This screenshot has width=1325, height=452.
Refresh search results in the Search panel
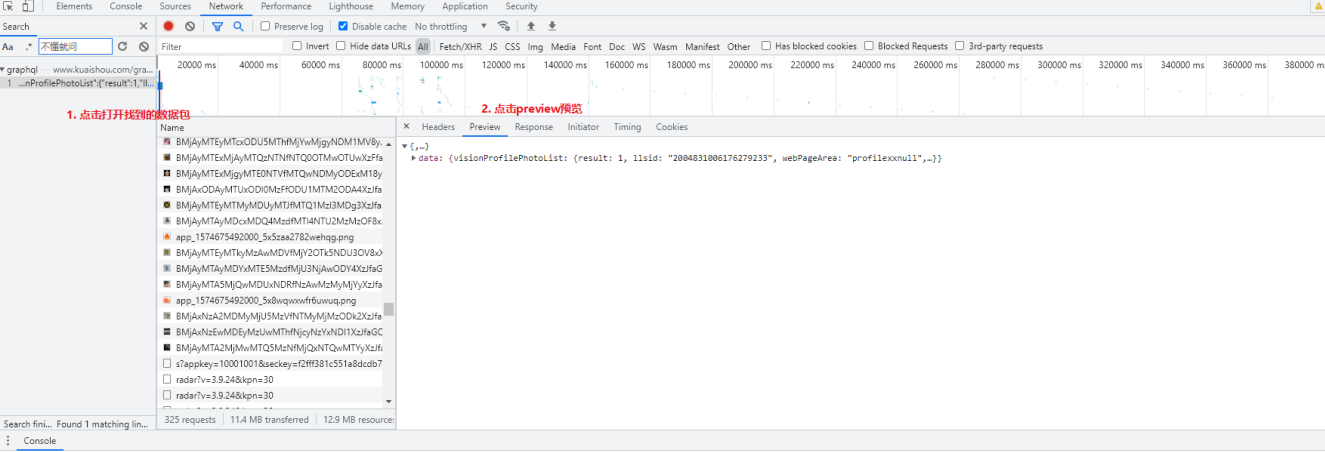[123, 46]
